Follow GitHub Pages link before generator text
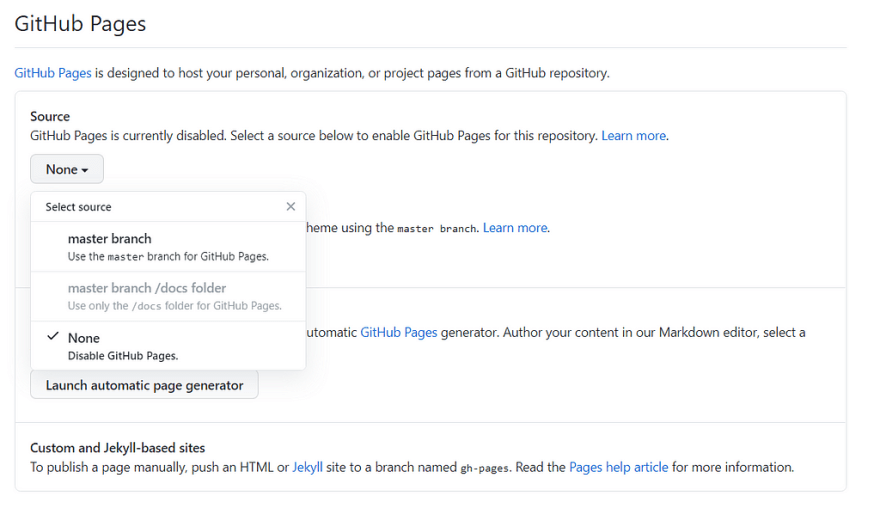880x527 pixels. coord(398,332)
